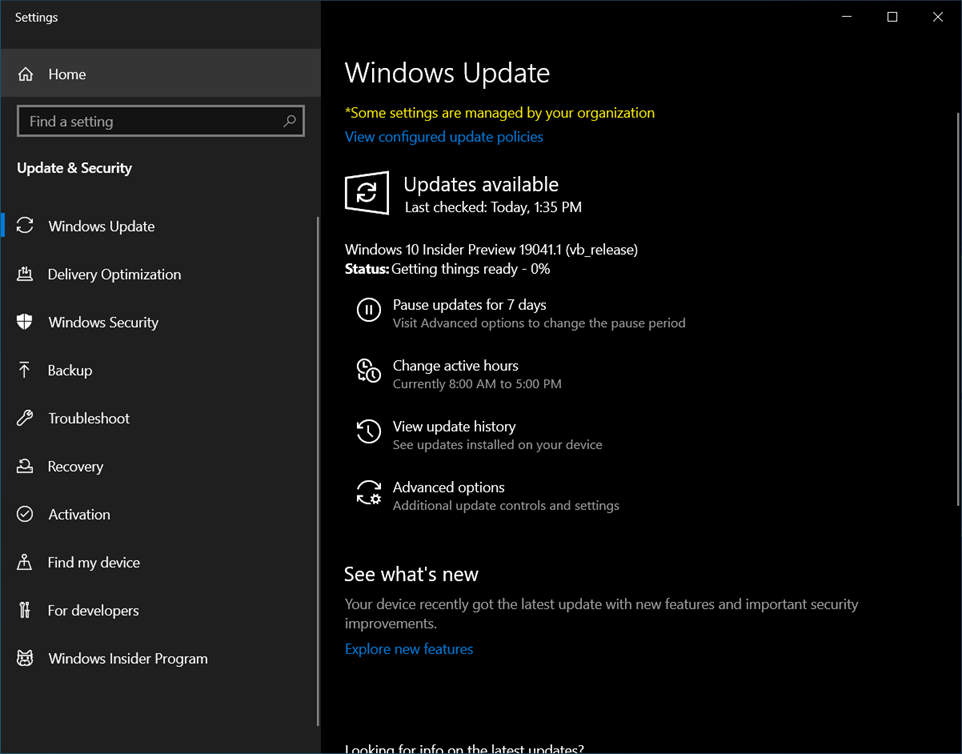
Task: Open For developers settings
Action: 160,610
